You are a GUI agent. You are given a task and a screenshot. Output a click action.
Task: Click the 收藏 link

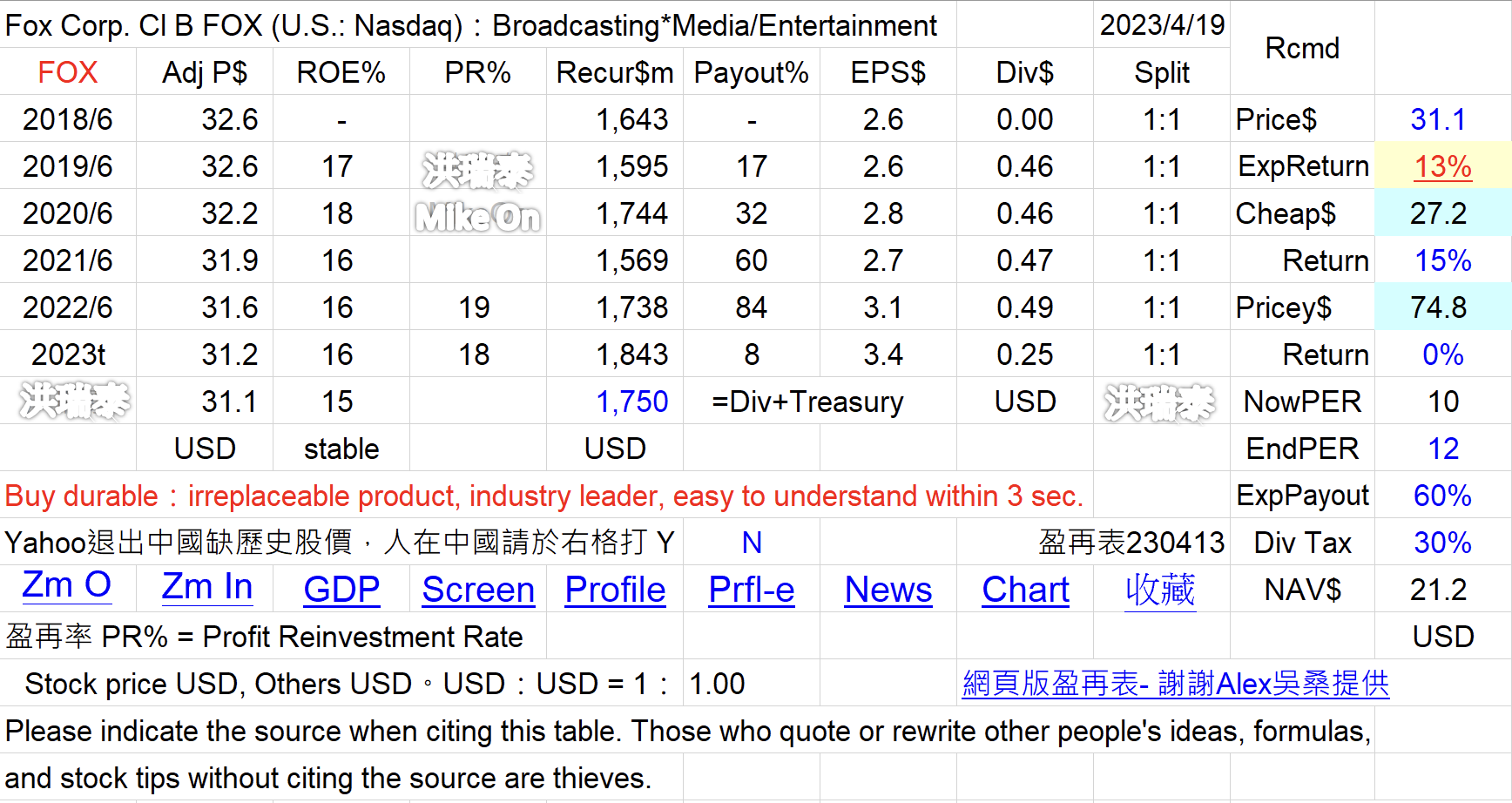point(1160,590)
